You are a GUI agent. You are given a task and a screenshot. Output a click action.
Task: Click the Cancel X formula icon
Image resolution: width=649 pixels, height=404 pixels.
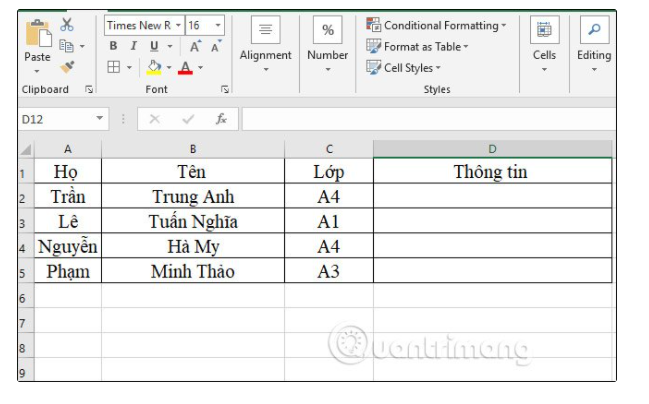(x=155, y=119)
